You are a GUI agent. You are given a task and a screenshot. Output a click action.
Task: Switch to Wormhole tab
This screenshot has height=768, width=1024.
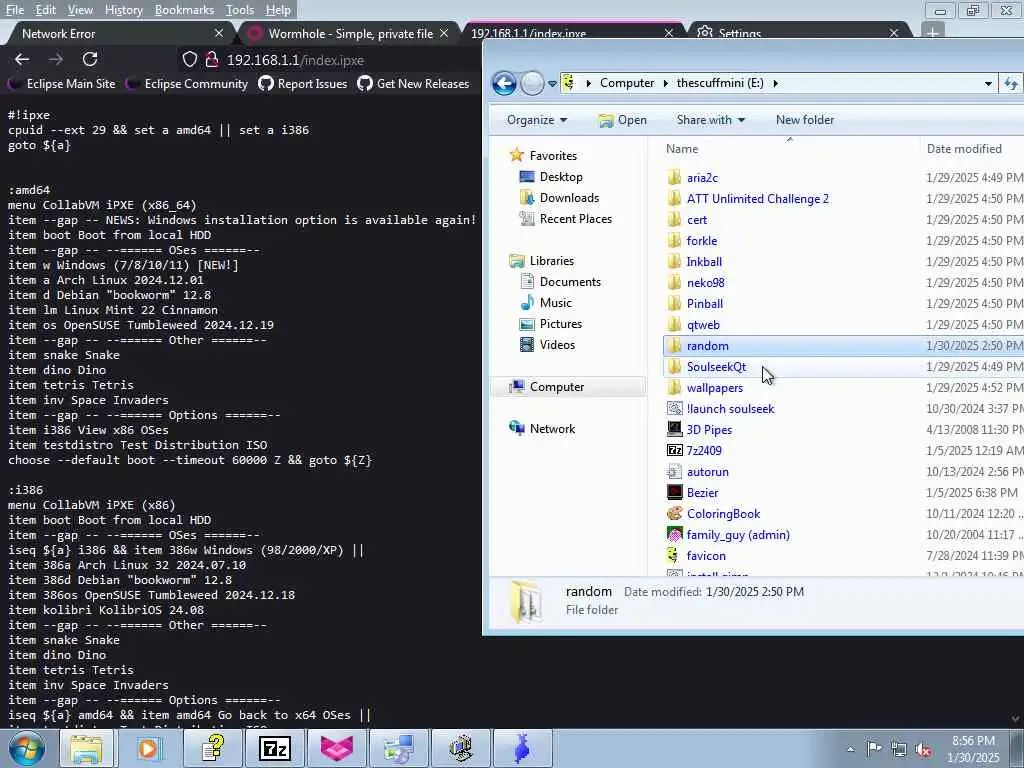(350, 33)
